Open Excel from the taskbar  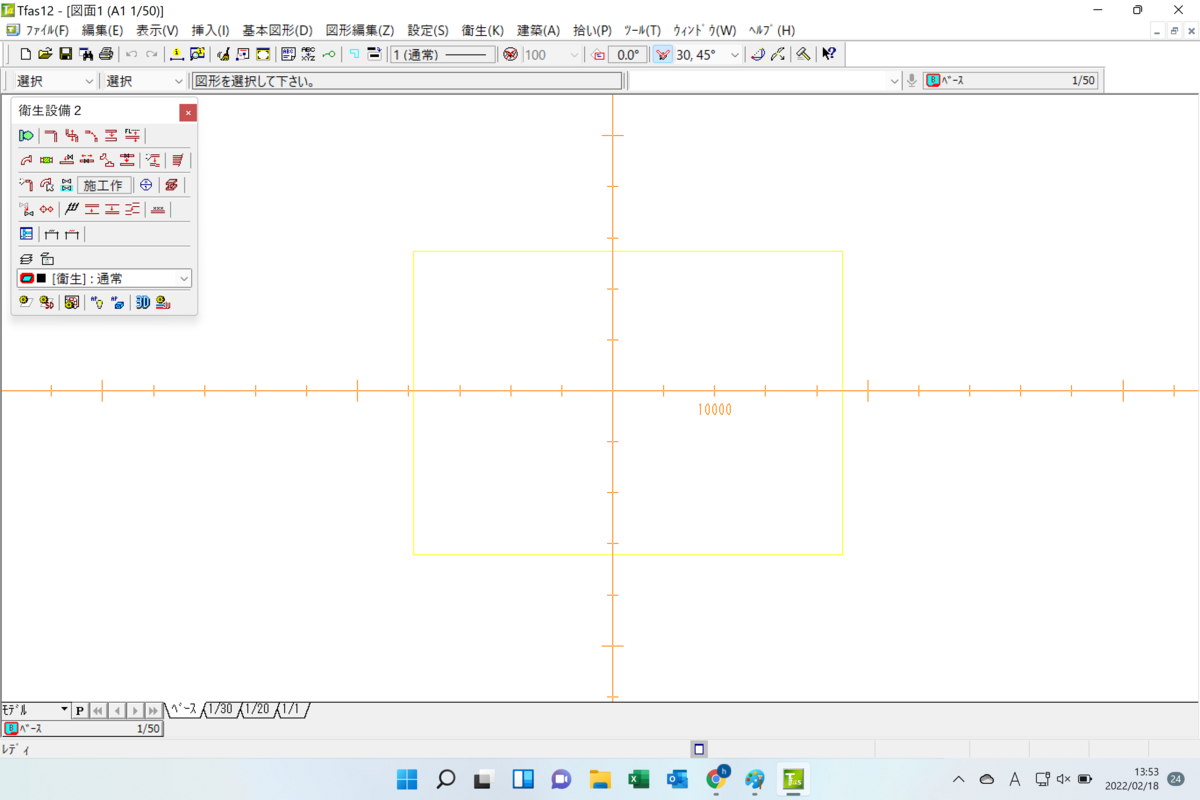pyautogui.click(x=639, y=779)
